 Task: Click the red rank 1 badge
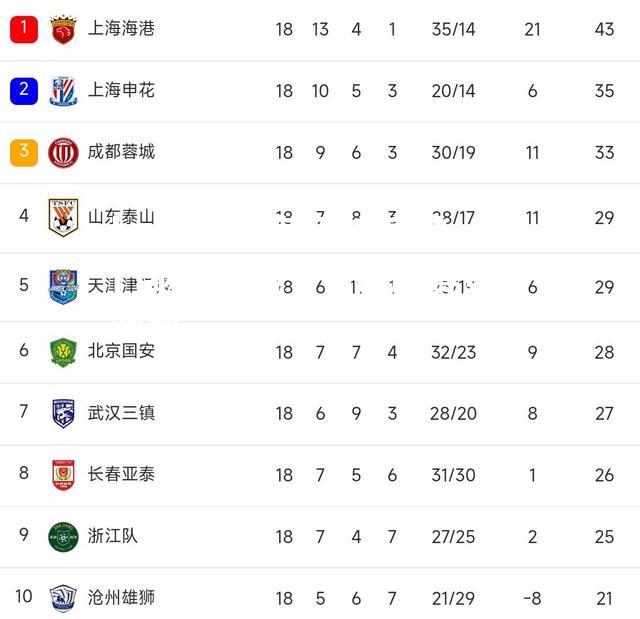[x=24, y=29]
